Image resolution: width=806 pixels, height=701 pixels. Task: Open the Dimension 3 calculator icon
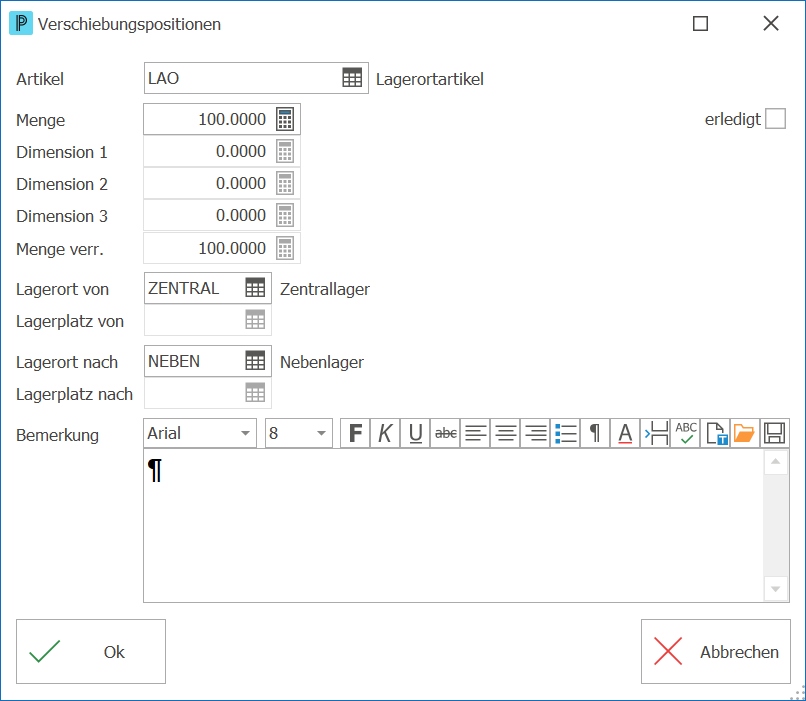[x=285, y=215]
